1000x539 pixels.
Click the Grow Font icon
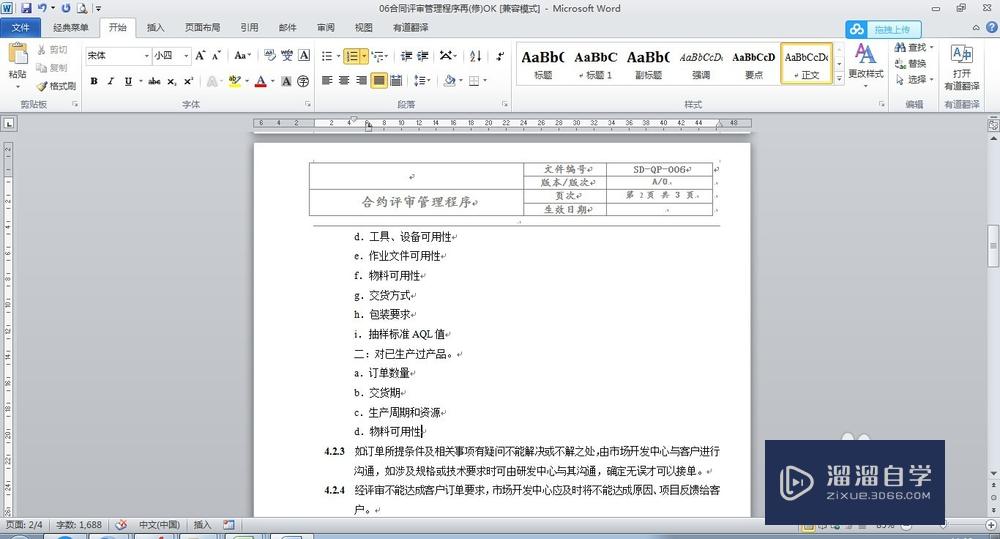point(200,55)
